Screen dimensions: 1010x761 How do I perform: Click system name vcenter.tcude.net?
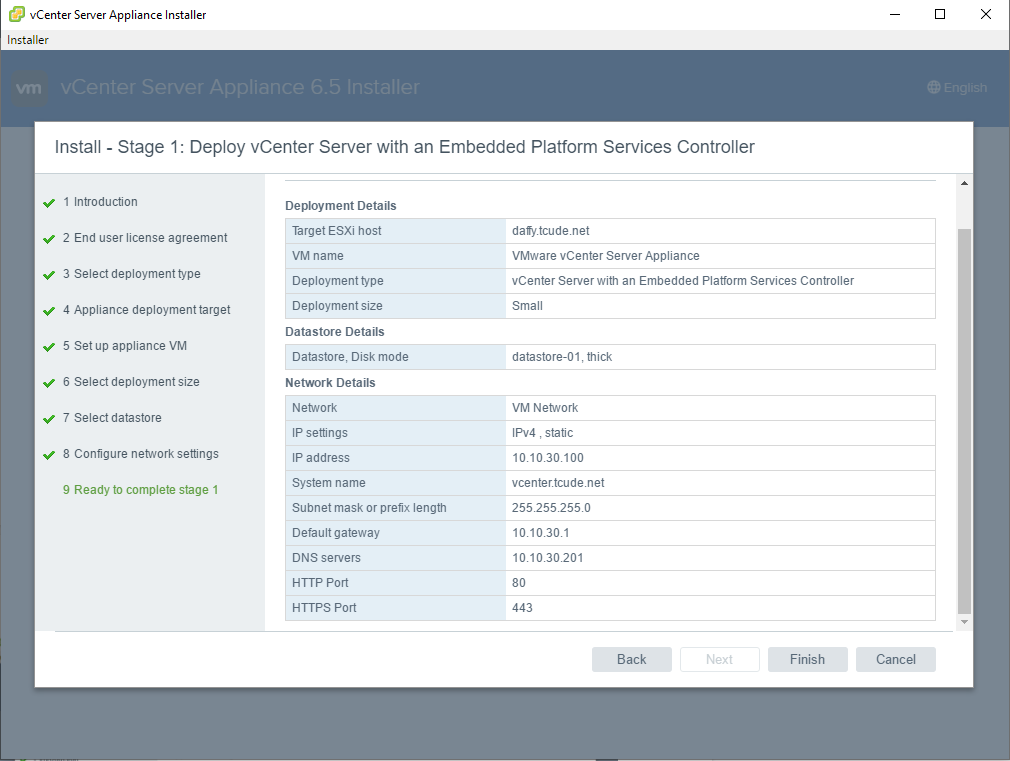558,483
